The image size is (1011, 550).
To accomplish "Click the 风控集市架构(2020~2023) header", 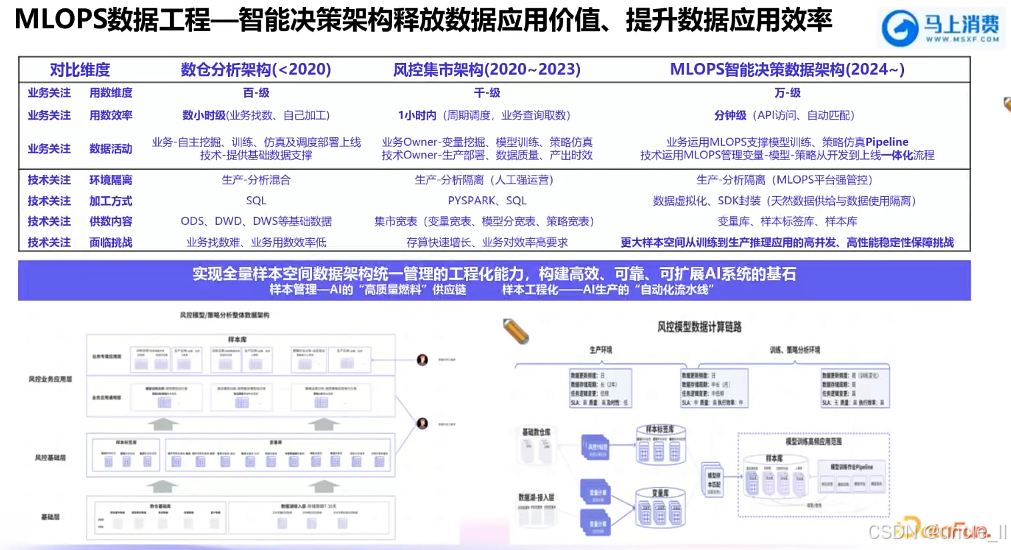I will coord(487,70).
